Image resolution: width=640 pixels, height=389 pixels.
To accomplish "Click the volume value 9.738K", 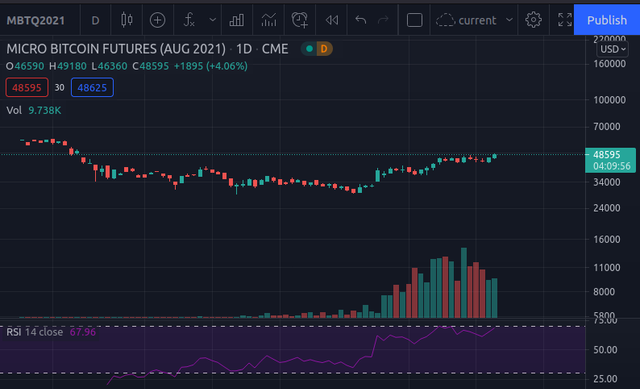I will pos(44,110).
